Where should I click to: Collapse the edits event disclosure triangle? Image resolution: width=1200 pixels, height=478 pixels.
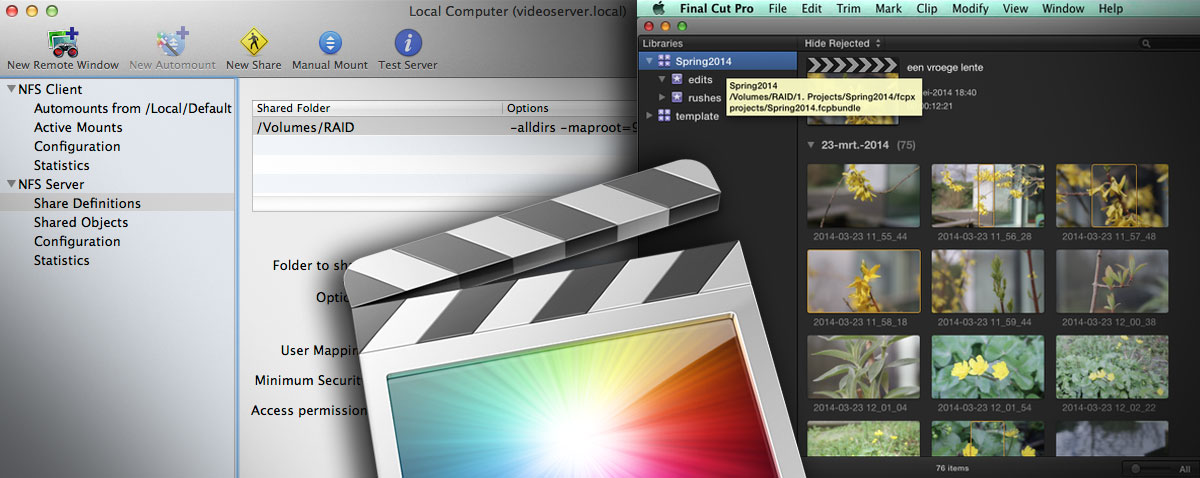[662, 79]
